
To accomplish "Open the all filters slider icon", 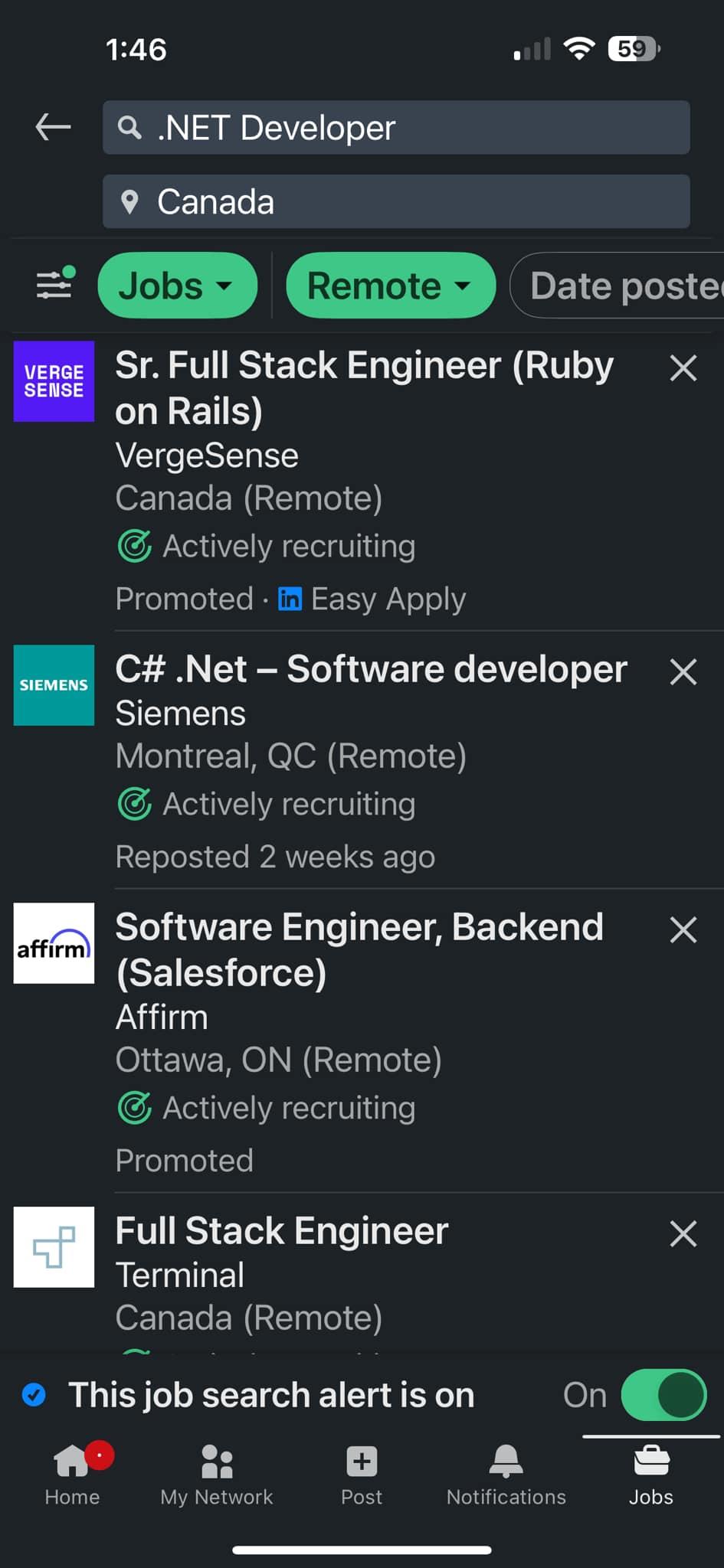I will point(55,284).
